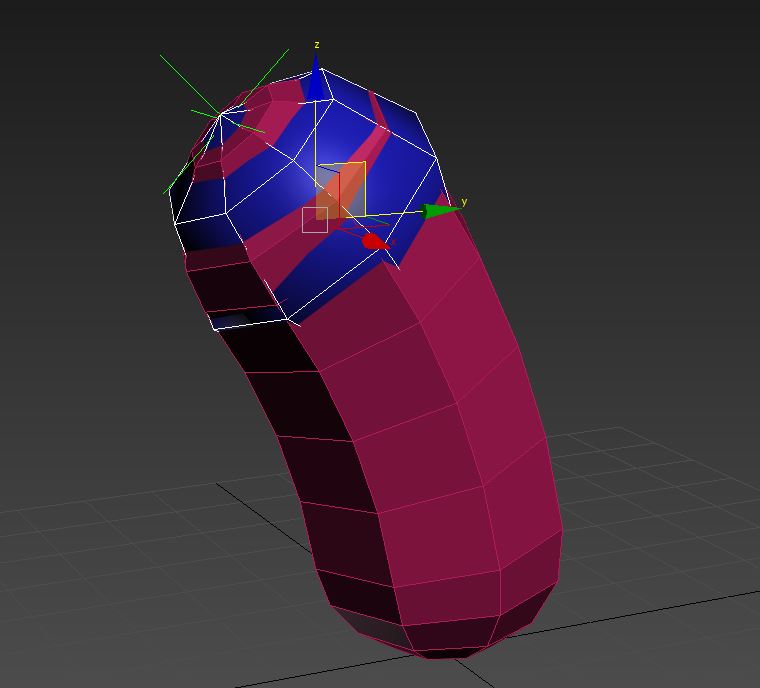Click the small blue sliver polygon at the selection's lower-left edge
The image size is (760, 688).
pyautogui.click(x=228, y=321)
